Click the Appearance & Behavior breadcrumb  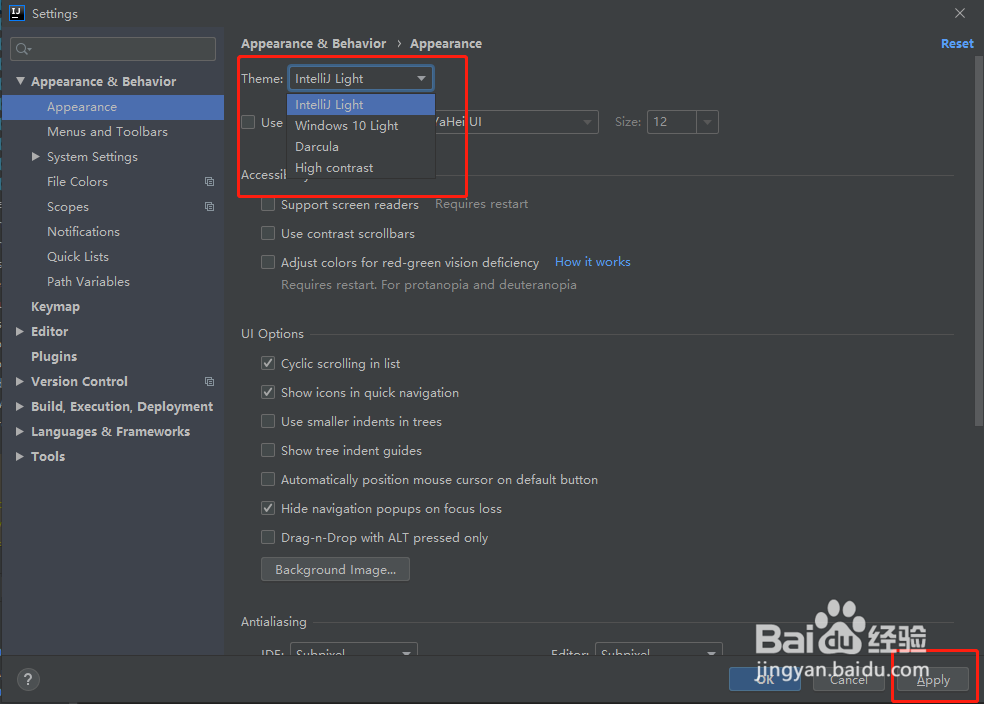[x=313, y=43]
